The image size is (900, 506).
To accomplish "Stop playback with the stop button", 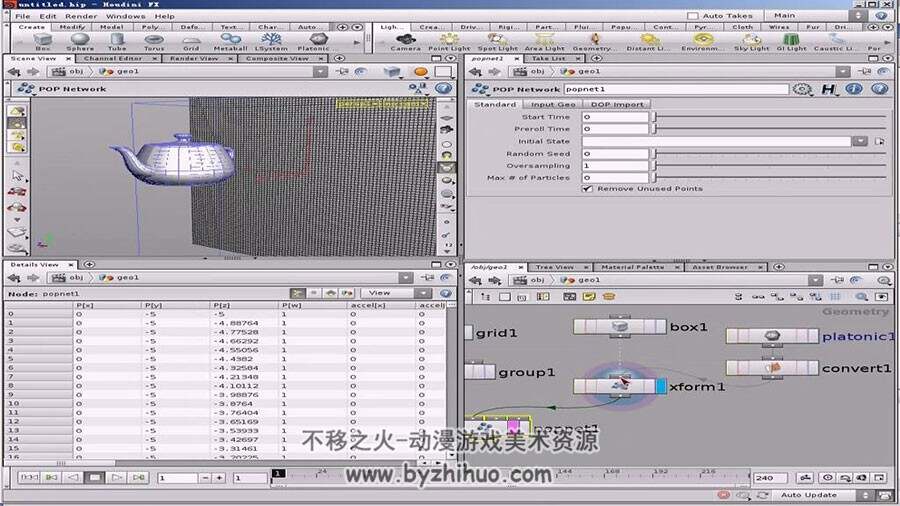I will (x=95, y=477).
